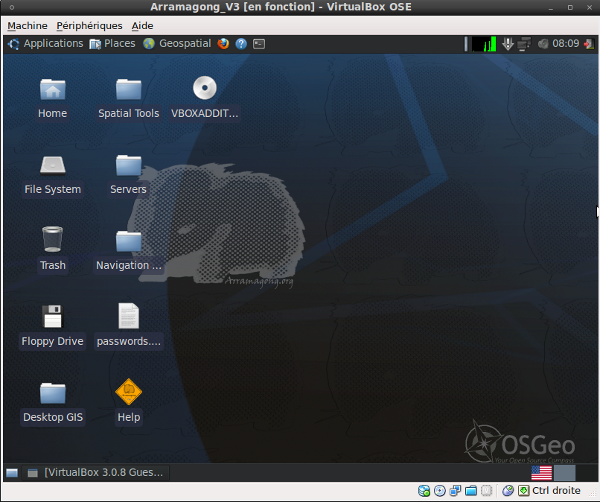
Task: Click the VirtualBox shared folders status icon
Action: coord(471,491)
